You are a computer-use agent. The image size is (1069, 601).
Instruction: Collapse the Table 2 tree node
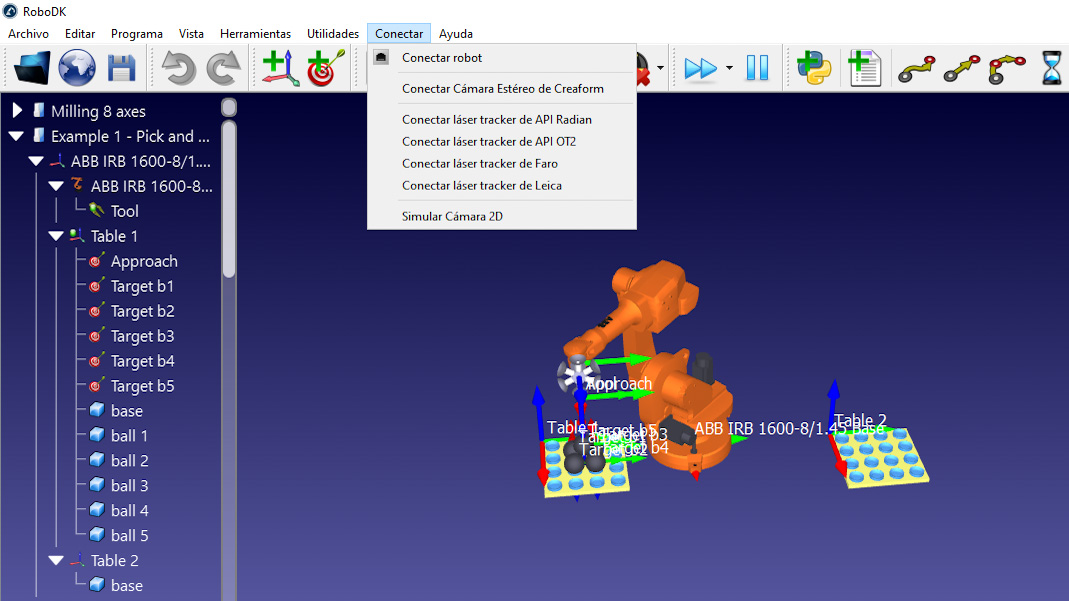pyautogui.click(x=56, y=561)
